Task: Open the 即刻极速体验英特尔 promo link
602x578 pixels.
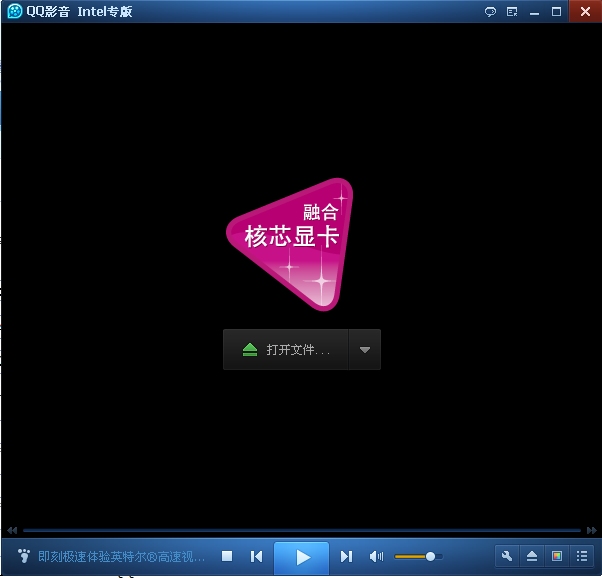Action: [121, 556]
